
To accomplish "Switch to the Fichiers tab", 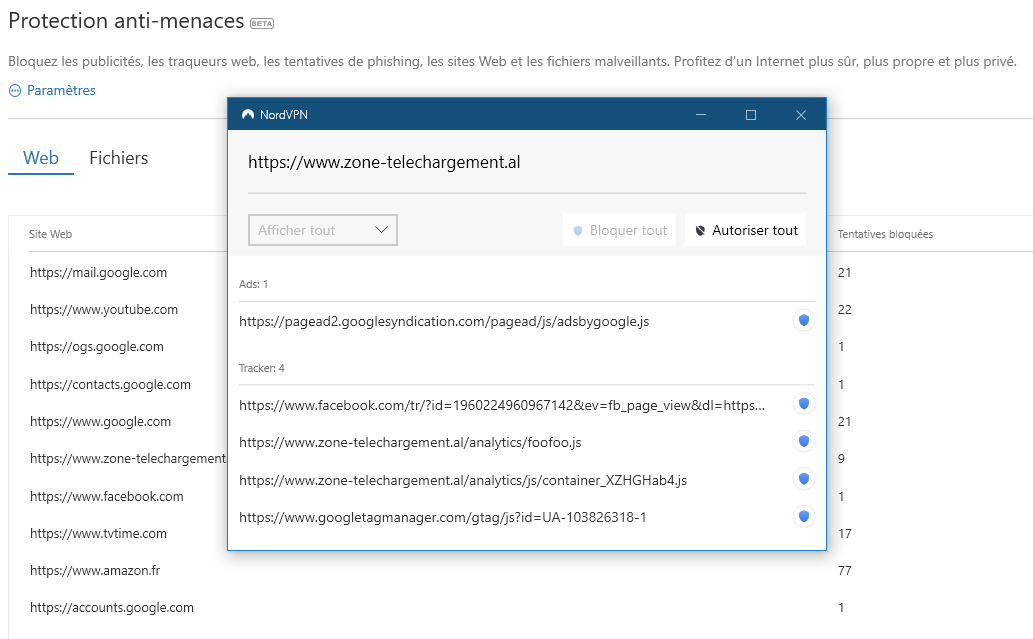I will 119,158.
